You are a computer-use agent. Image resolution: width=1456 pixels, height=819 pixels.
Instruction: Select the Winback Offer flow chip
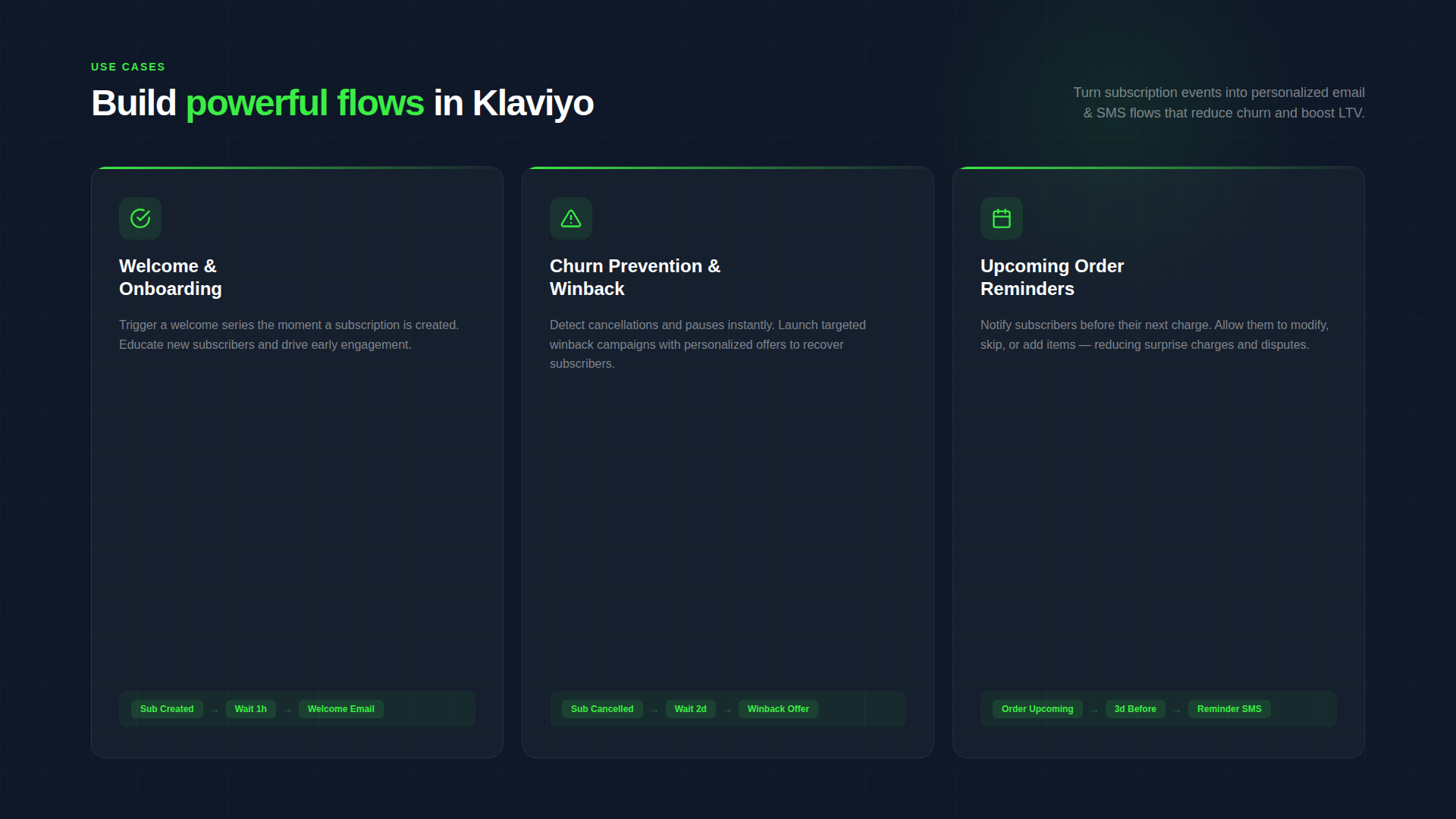[x=778, y=709]
